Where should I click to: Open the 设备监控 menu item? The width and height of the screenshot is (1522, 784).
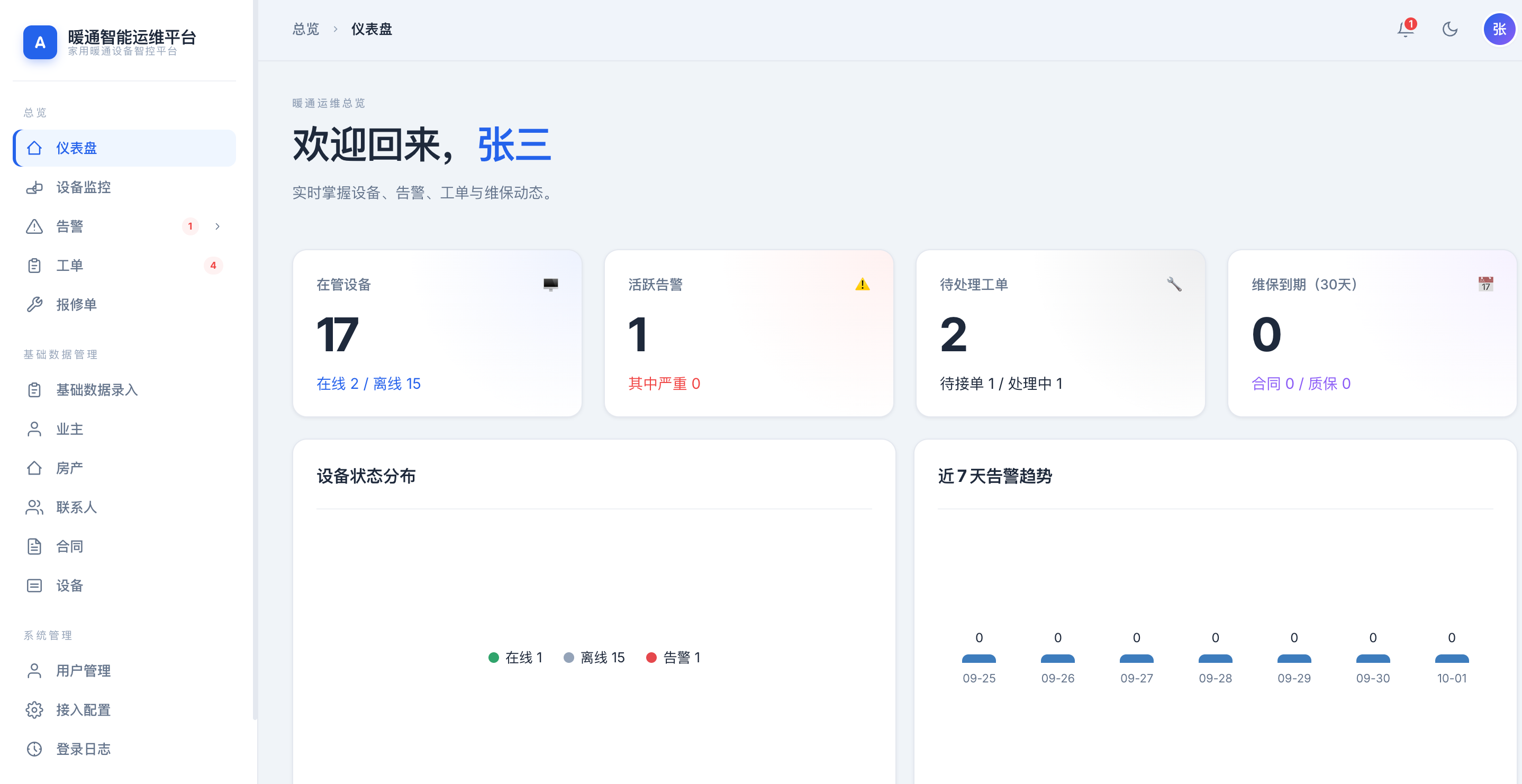[124, 187]
